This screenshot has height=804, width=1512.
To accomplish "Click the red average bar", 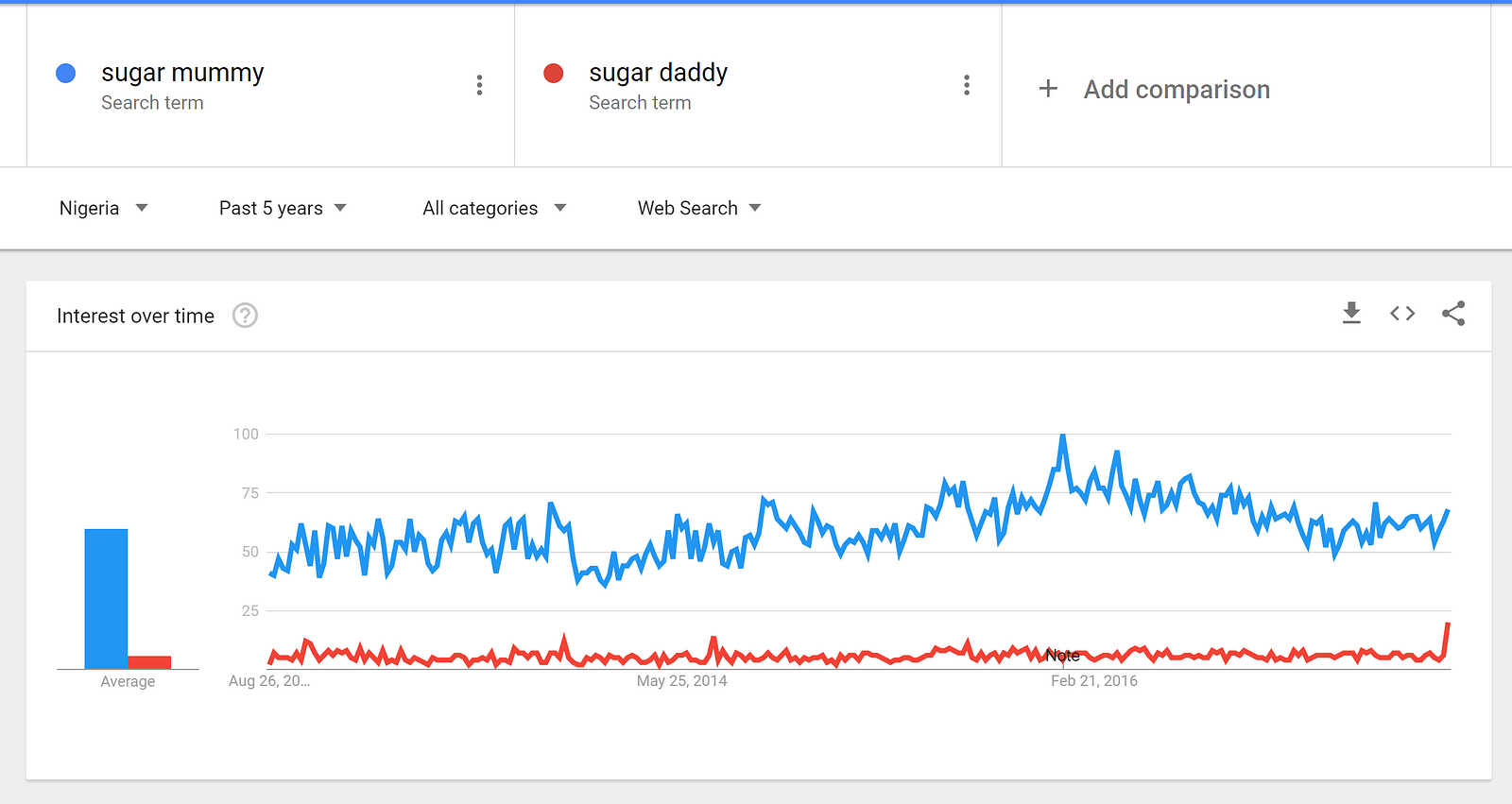I will tap(149, 662).
